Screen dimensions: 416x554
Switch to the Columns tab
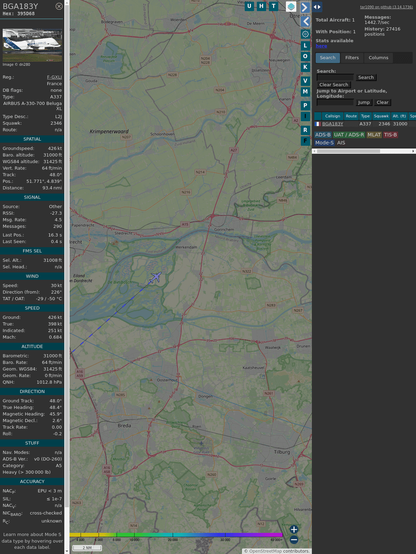tap(378, 58)
